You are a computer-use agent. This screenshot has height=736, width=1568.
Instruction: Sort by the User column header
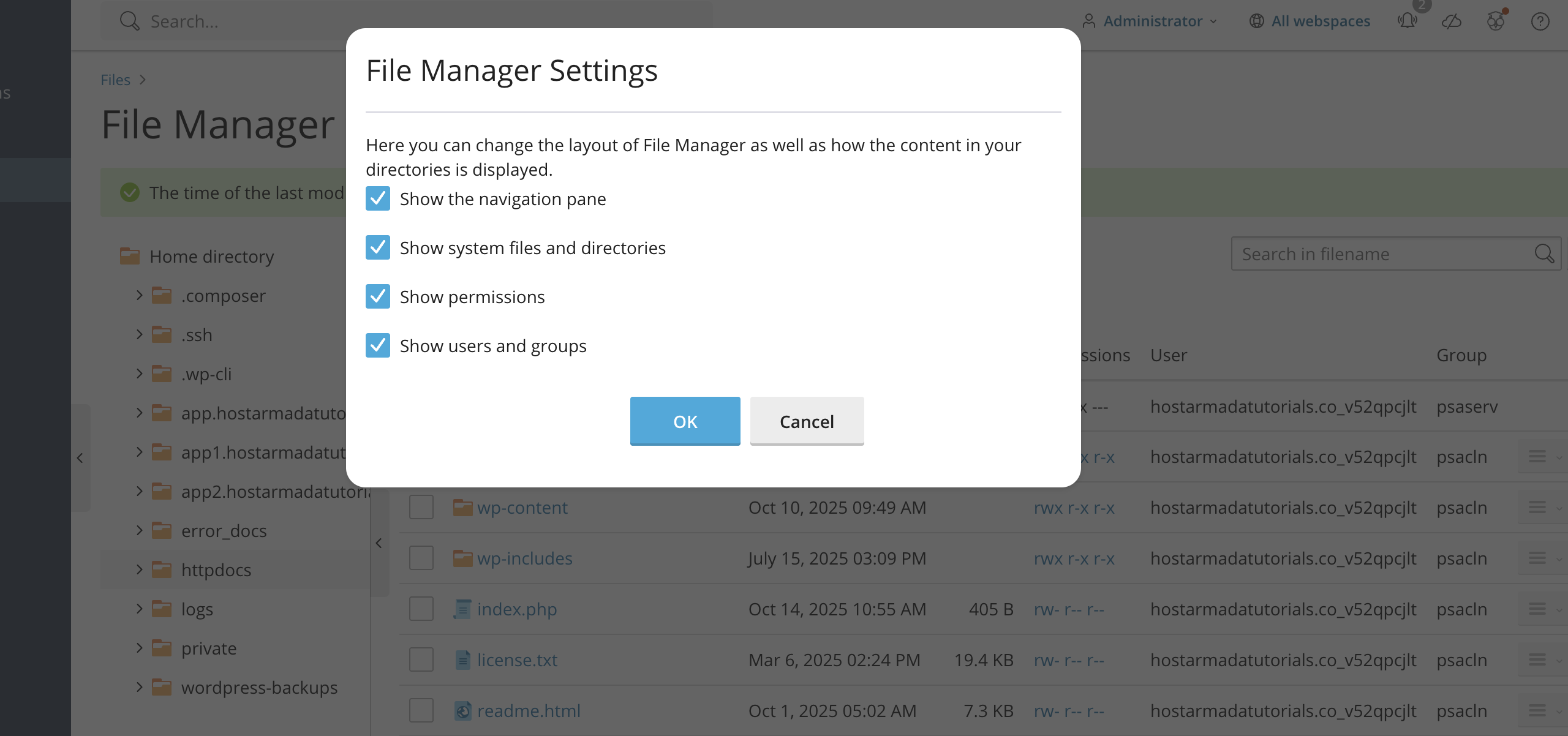coord(1169,355)
